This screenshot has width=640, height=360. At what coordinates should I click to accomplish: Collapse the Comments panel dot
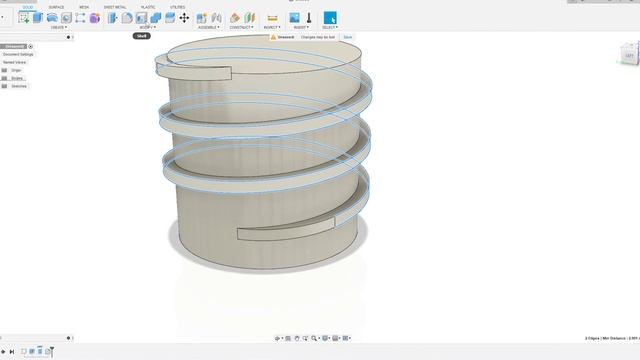(68, 338)
